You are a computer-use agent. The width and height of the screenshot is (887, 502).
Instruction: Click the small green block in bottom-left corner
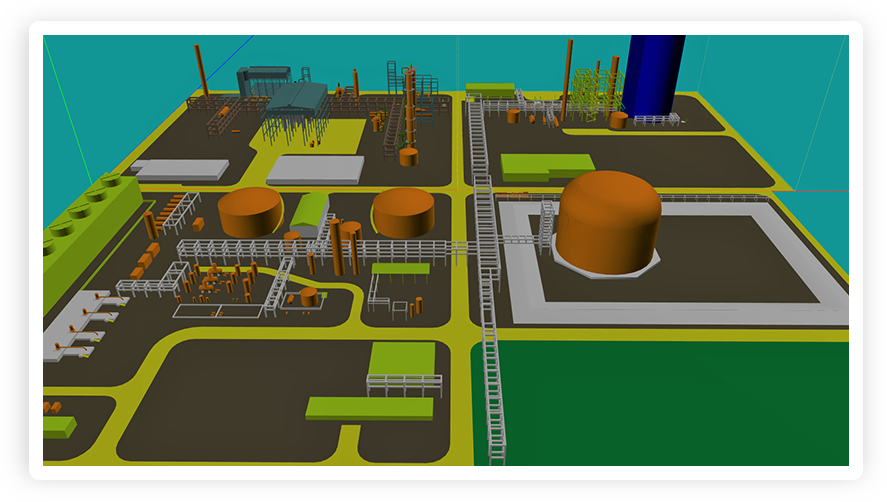pyautogui.click(x=59, y=427)
